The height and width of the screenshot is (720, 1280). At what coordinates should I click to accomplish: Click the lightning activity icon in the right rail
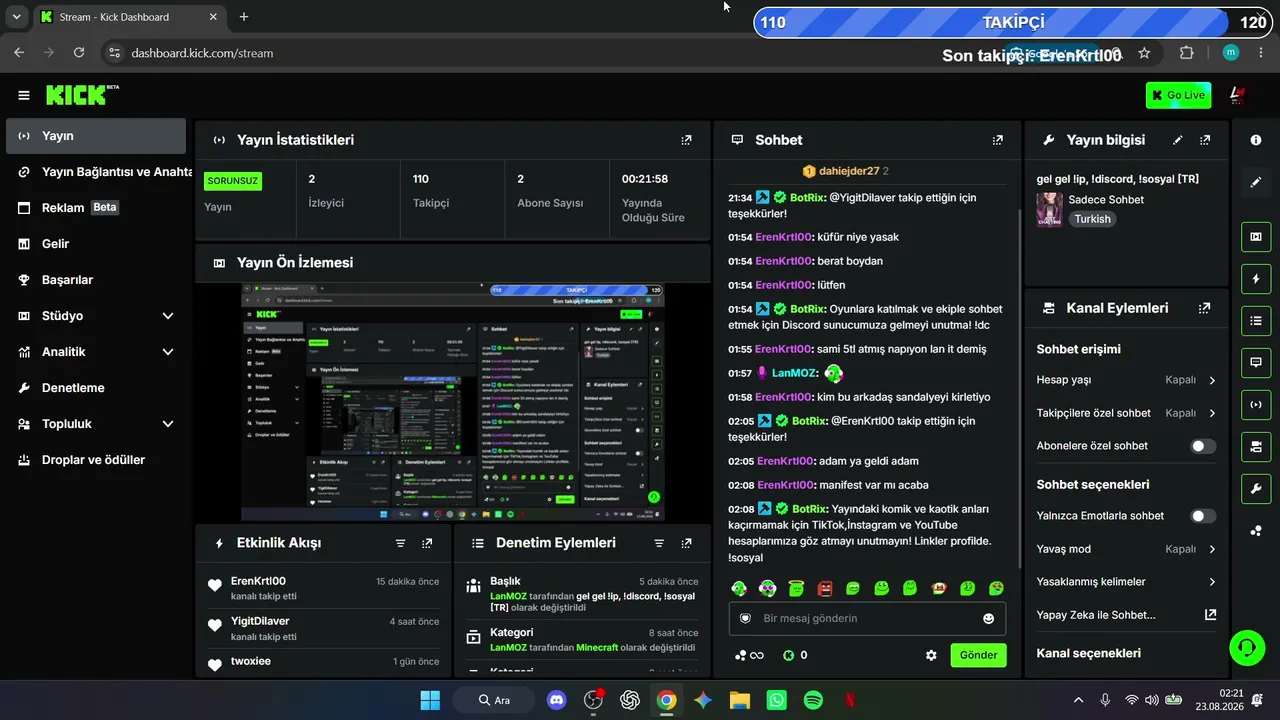[1256, 278]
